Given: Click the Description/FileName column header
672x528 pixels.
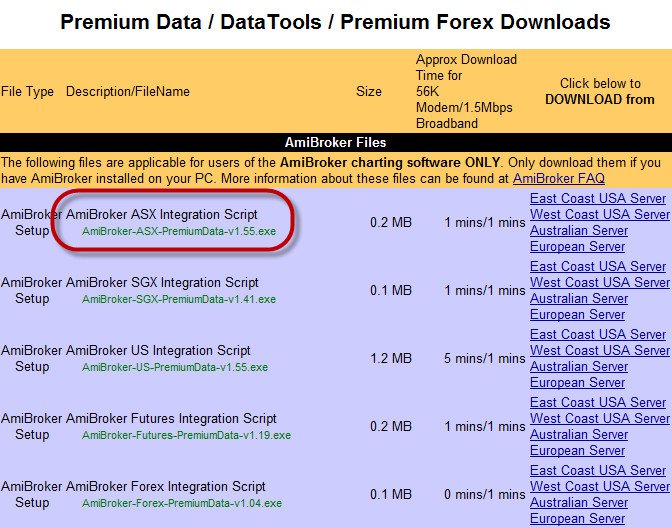Looking at the screenshot, I should coord(128,91).
